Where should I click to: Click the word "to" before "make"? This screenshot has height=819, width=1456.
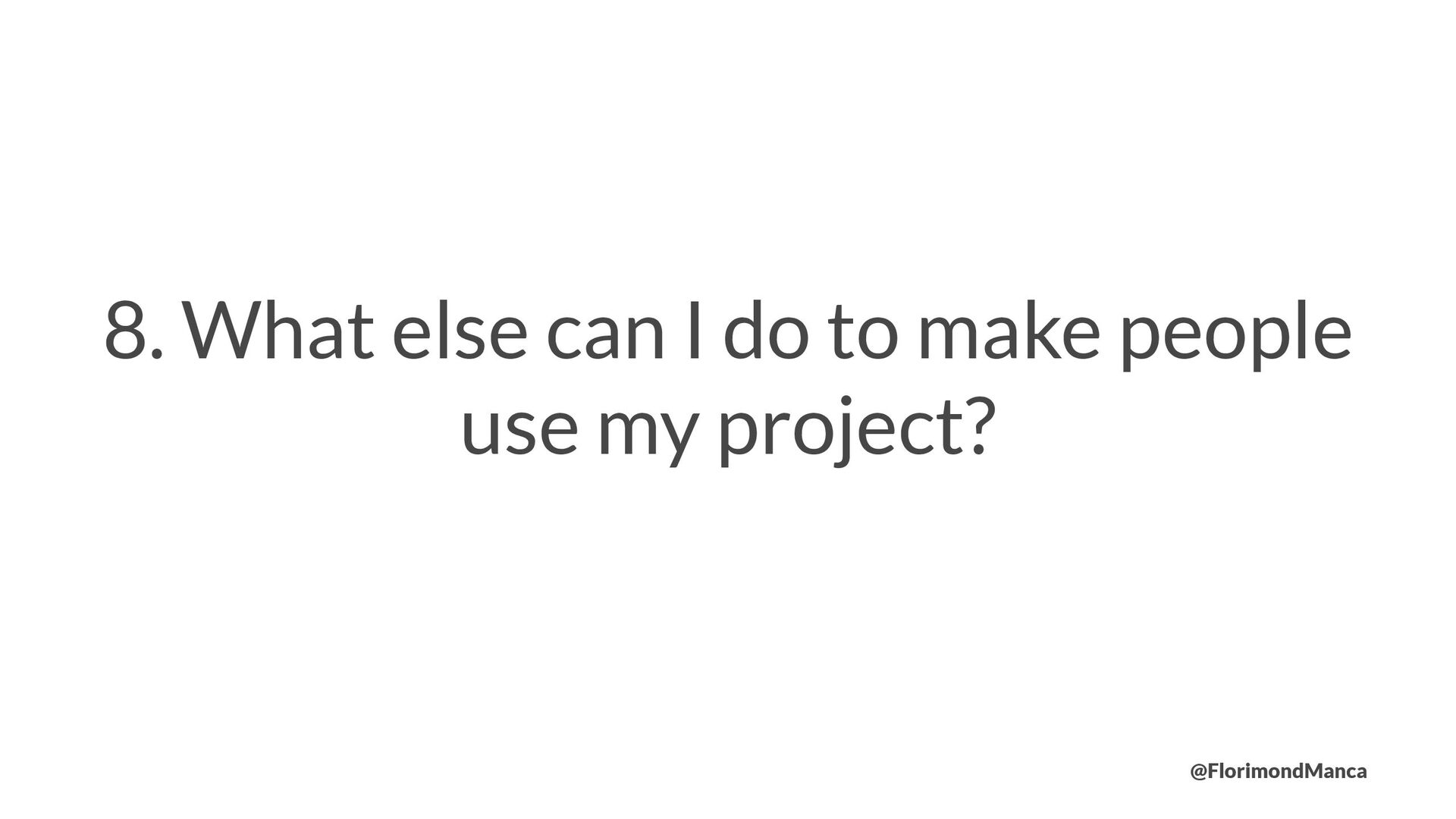pos(867,334)
